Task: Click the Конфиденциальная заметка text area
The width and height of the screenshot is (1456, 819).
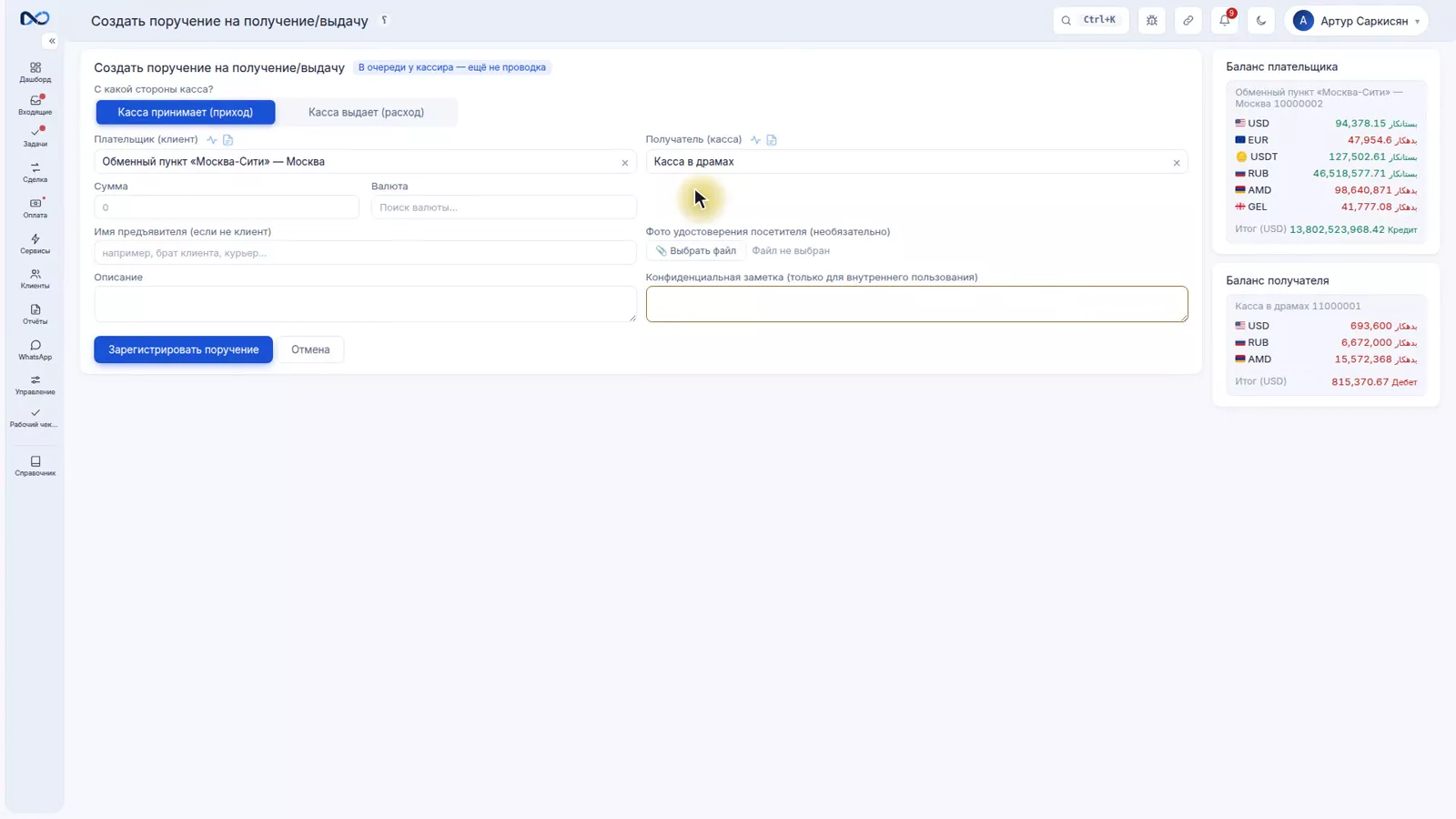Action: pyautogui.click(x=916, y=304)
